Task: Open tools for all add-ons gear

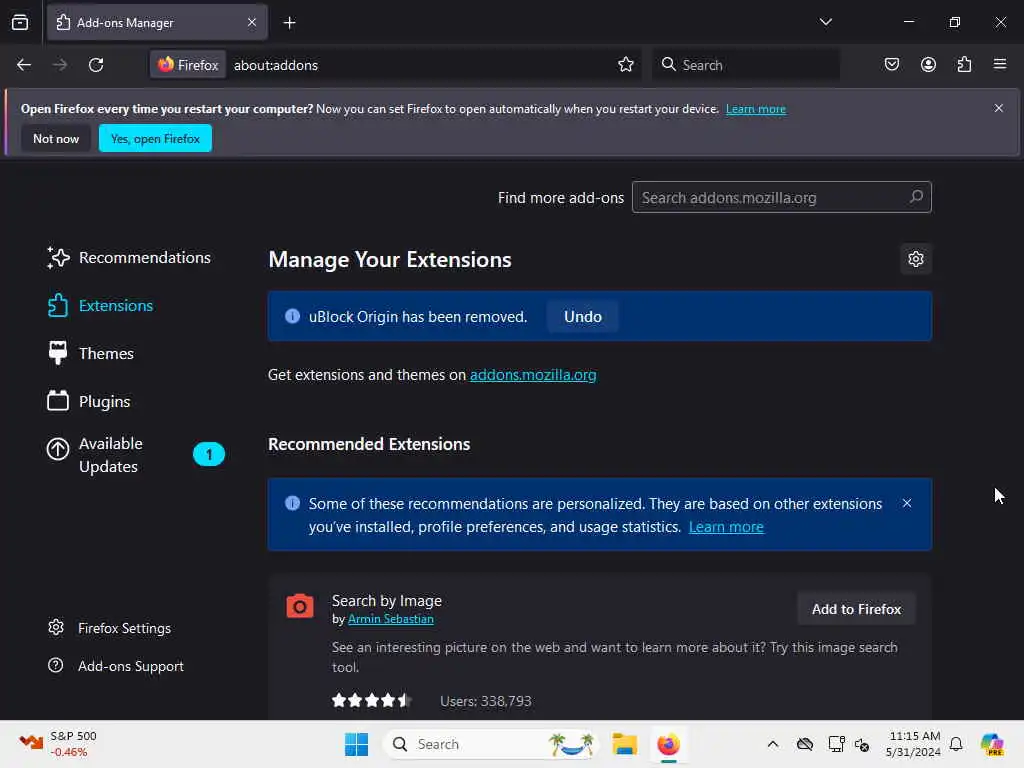Action: (x=916, y=259)
